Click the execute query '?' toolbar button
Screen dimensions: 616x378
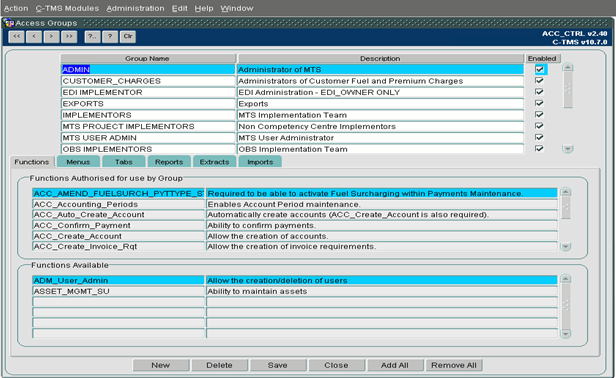[110, 37]
